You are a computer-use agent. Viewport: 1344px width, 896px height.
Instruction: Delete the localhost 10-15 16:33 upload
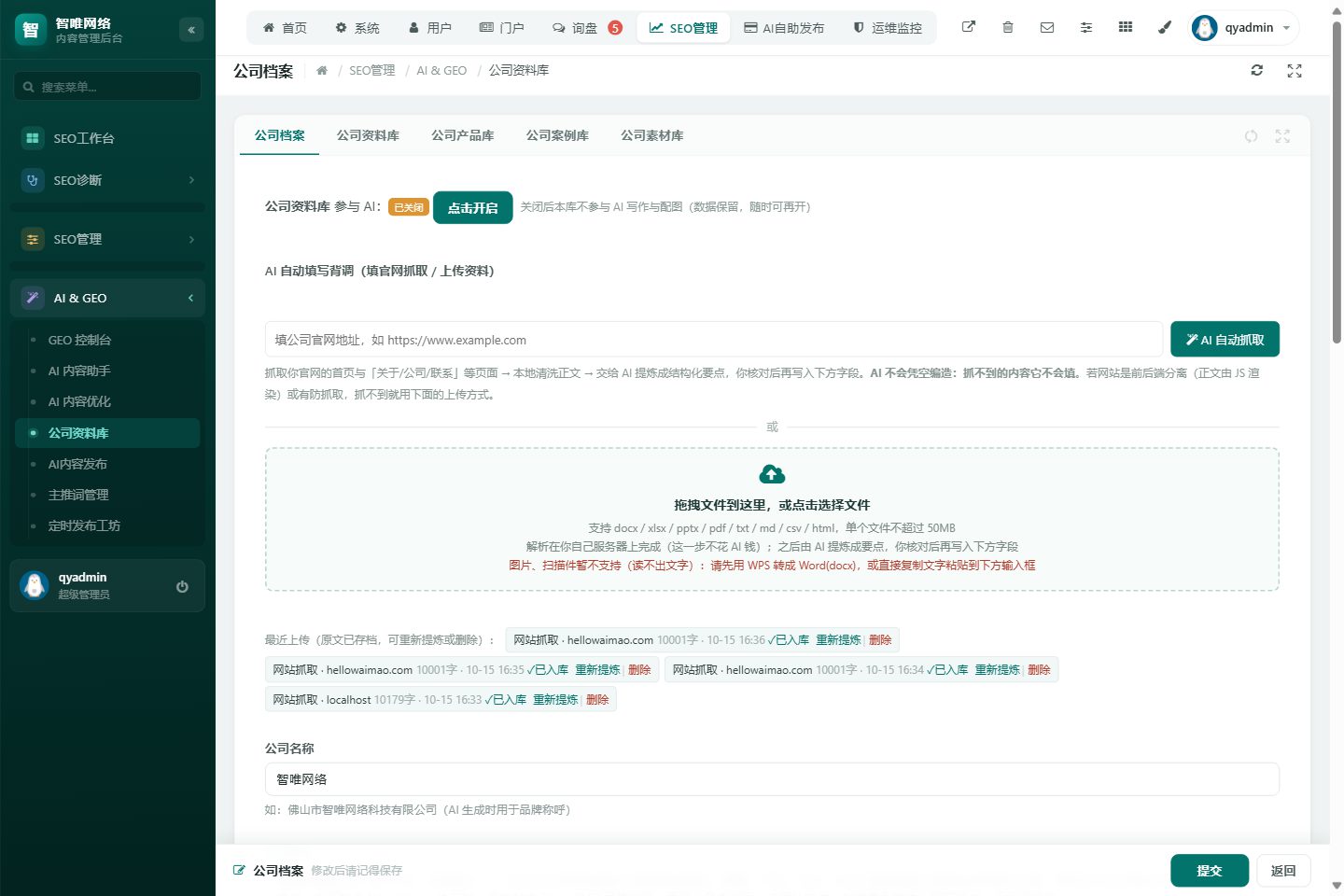(597, 700)
